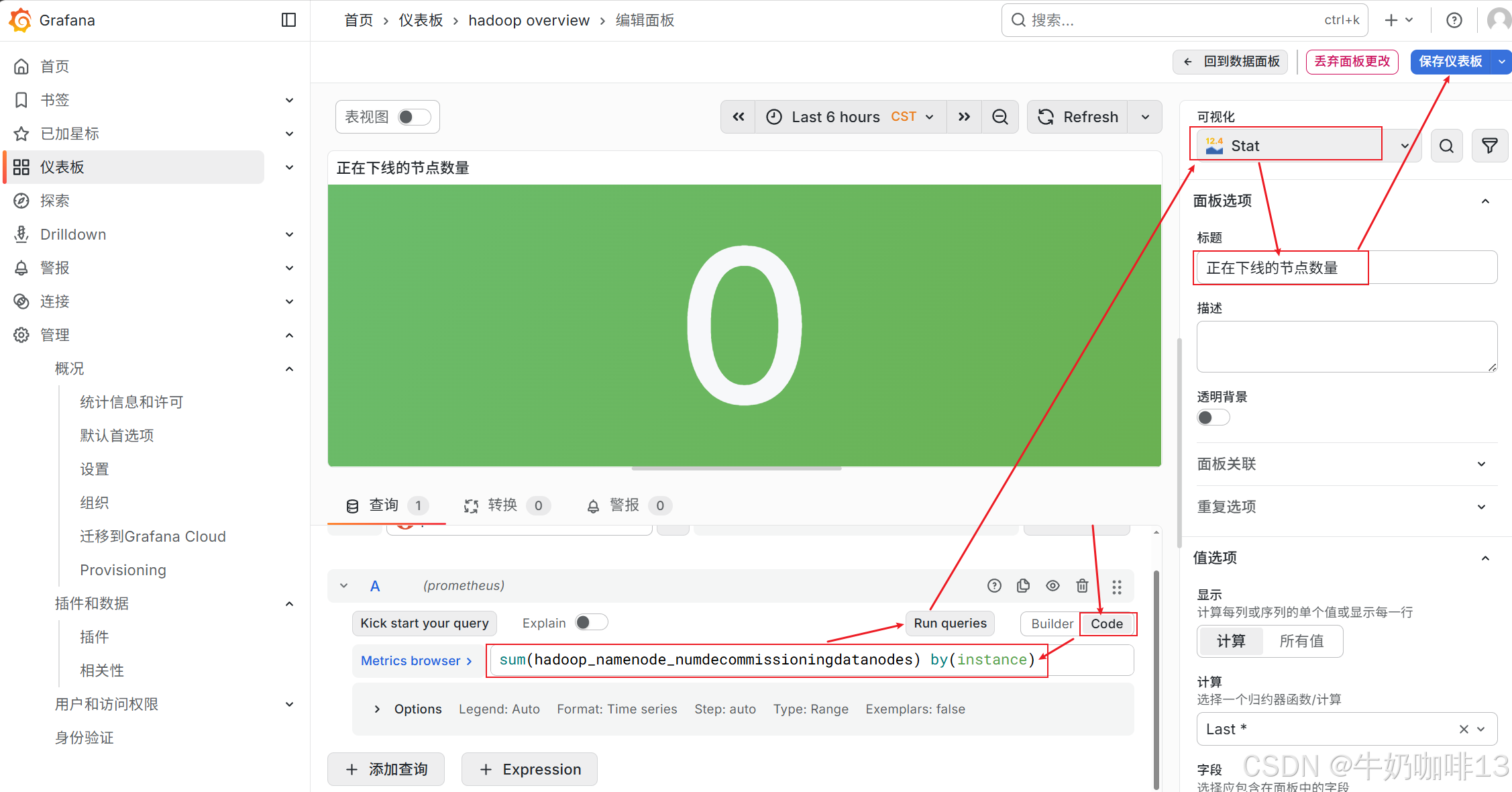Image resolution: width=1512 pixels, height=792 pixels.
Task: Toggle the 表视图 table view switch
Action: coord(414,117)
